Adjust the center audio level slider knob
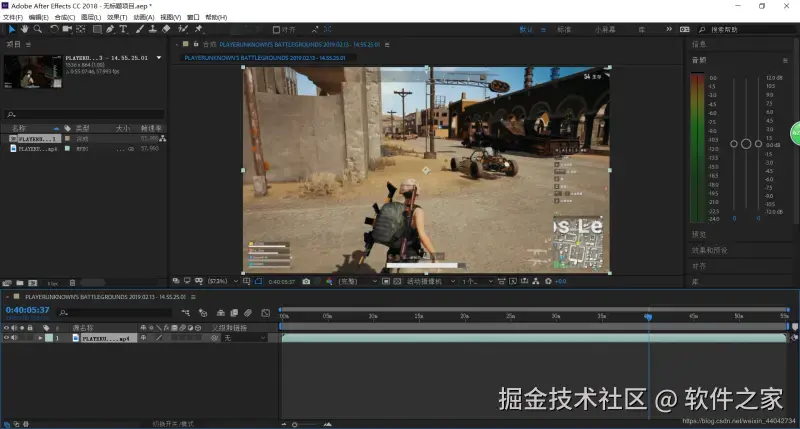The width and height of the screenshot is (800, 429). tap(746, 144)
